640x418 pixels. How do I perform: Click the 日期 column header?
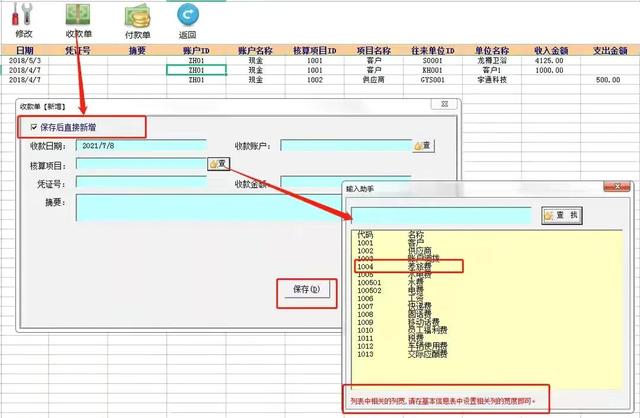[24, 51]
